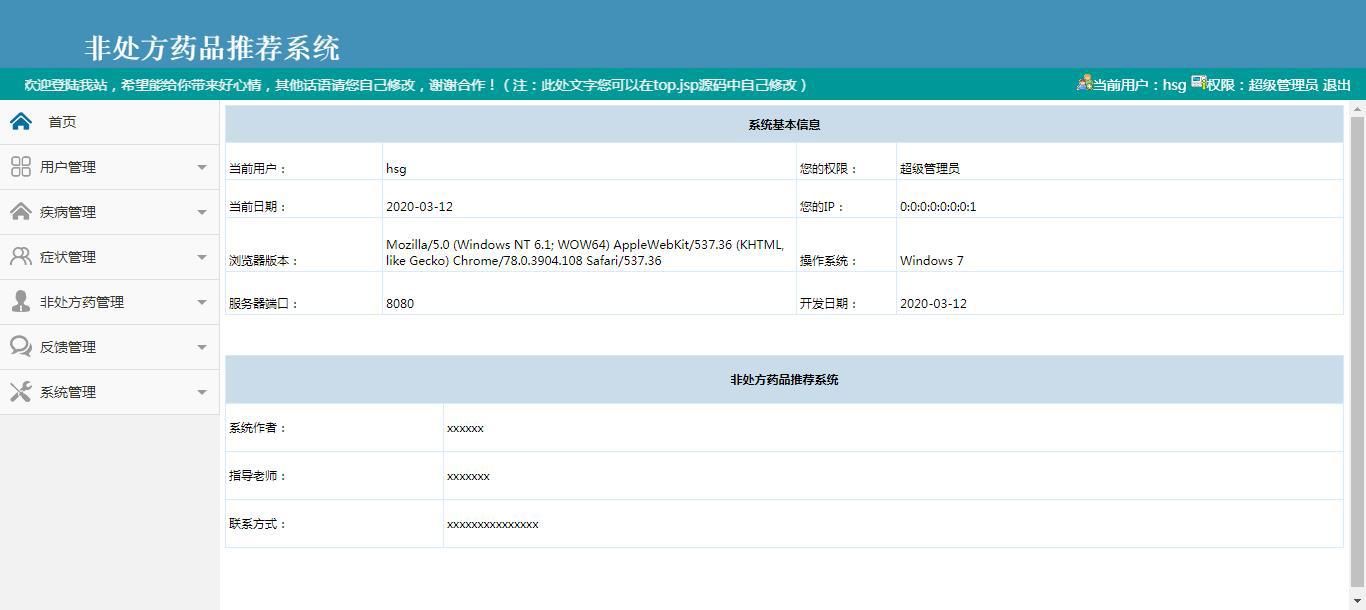Click the 超级管理员 value in table

(930, 169)
